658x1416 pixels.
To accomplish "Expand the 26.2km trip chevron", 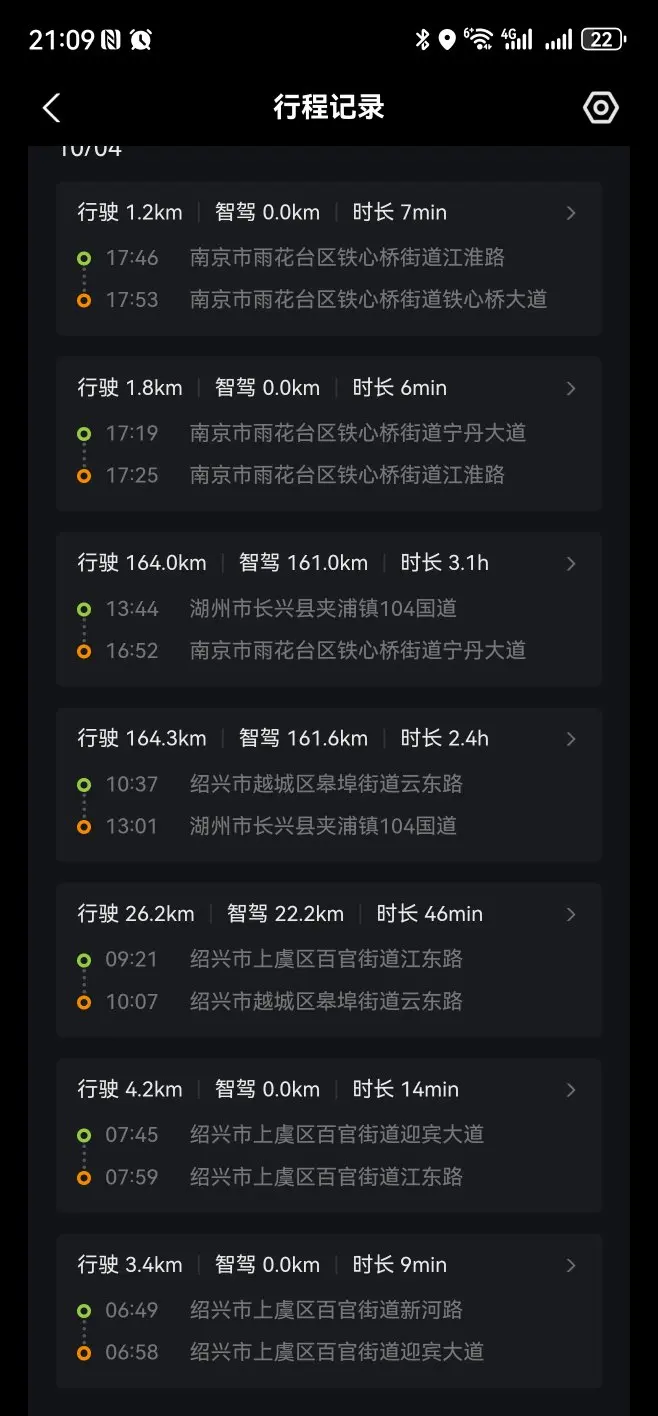I will coord(571,914).
